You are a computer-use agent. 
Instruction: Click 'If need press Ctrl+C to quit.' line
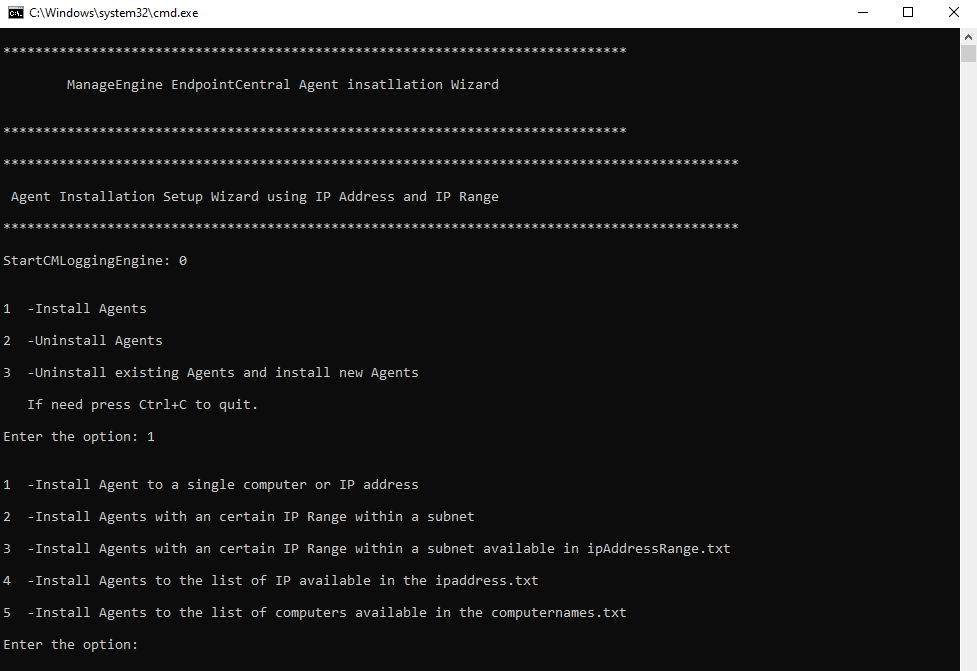(142, 405)
